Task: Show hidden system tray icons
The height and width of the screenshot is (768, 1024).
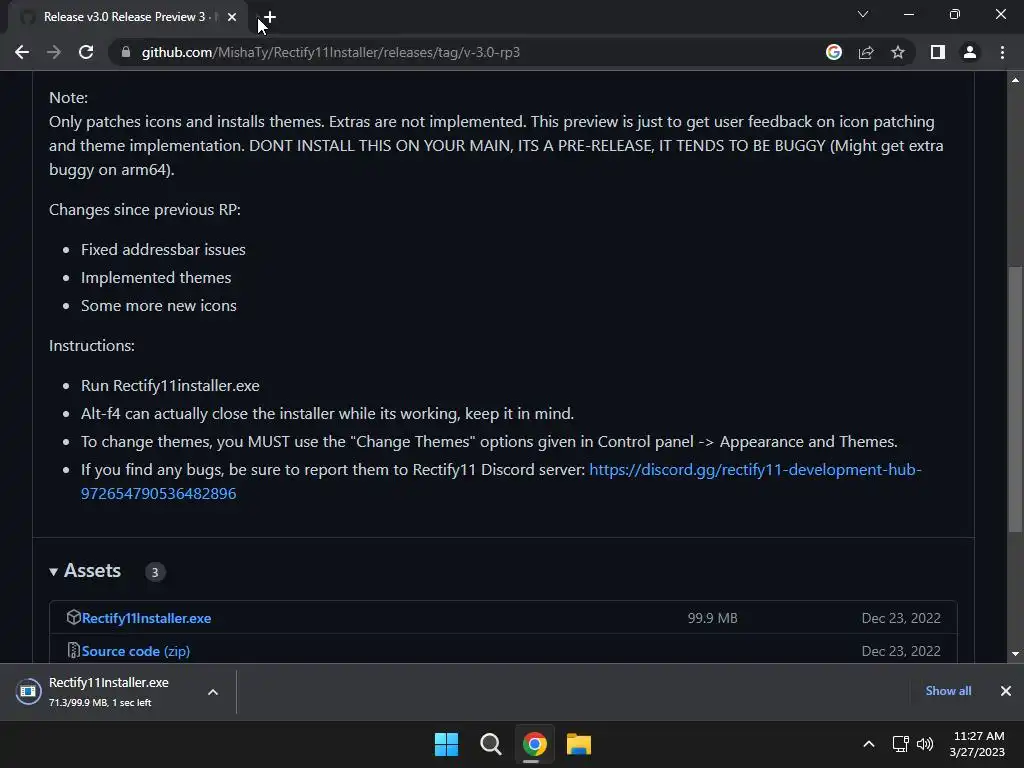Action: point(869,744)
